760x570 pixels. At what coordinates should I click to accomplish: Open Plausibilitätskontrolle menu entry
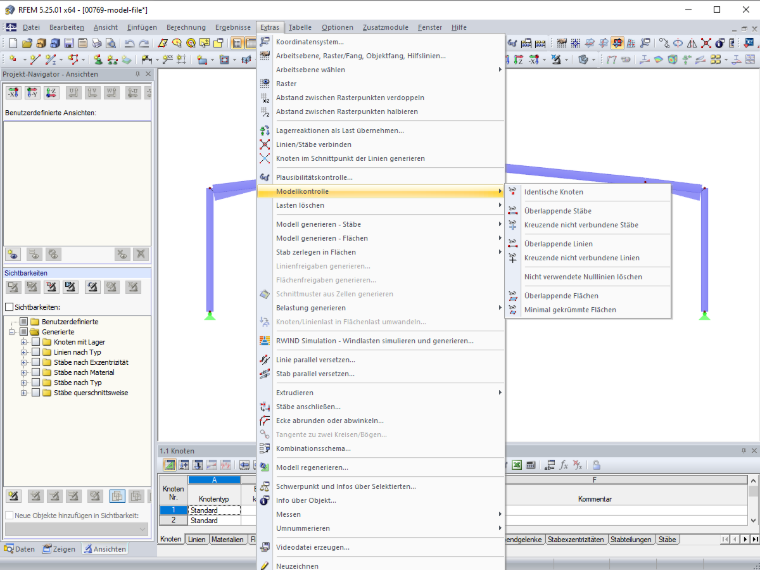click(381, 177)
